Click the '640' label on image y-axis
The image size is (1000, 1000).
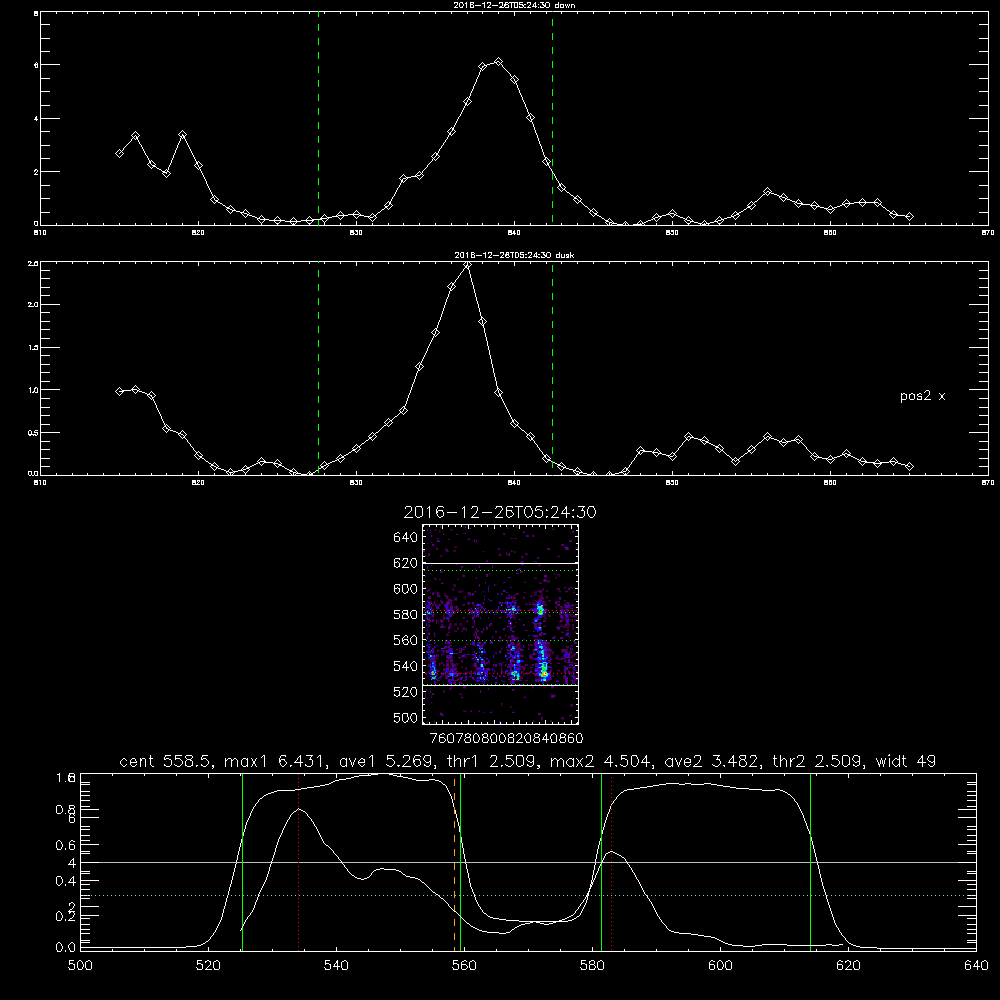406,538
